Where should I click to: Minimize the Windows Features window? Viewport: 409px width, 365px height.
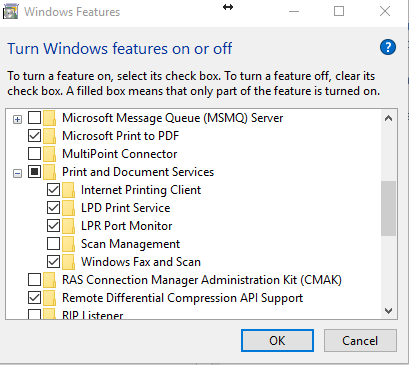294,11
